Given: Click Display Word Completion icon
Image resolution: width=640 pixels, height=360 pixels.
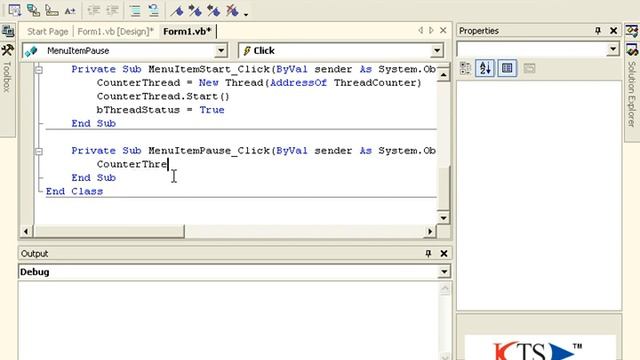Looking at the screenshot, I should [x=70, y=10].
